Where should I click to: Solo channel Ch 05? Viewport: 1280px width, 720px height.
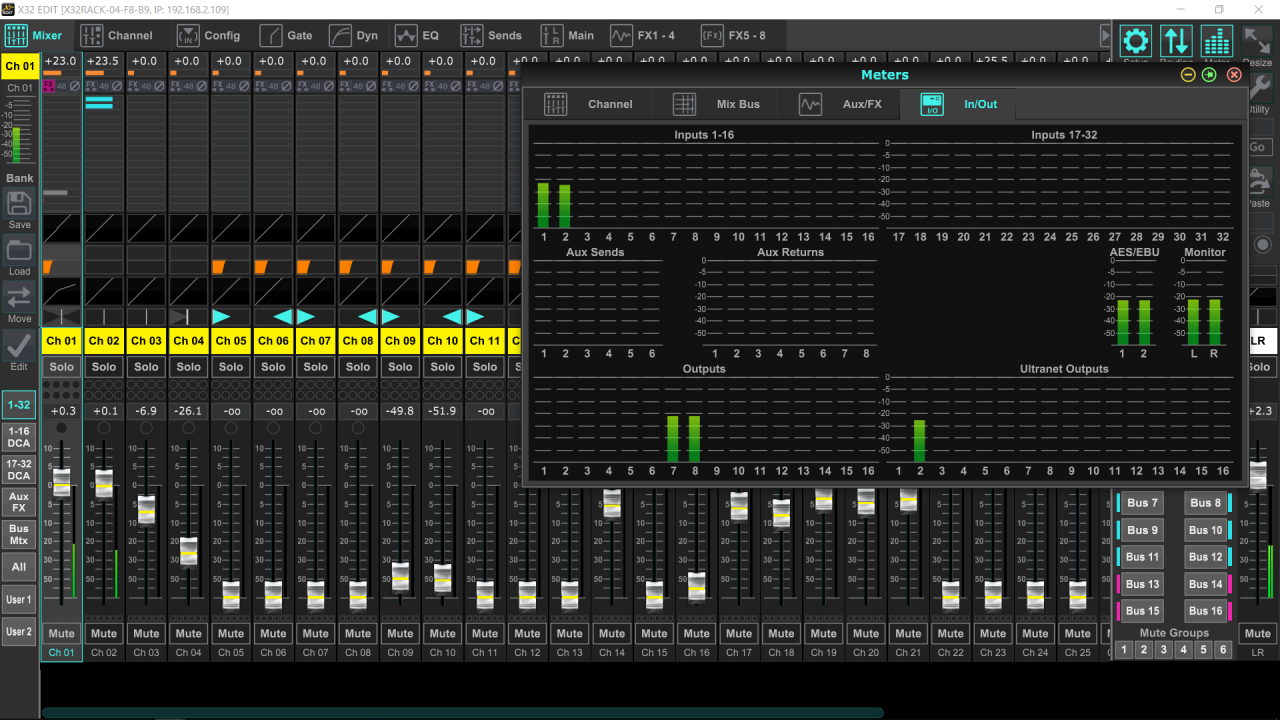click(x=231, y=367)
